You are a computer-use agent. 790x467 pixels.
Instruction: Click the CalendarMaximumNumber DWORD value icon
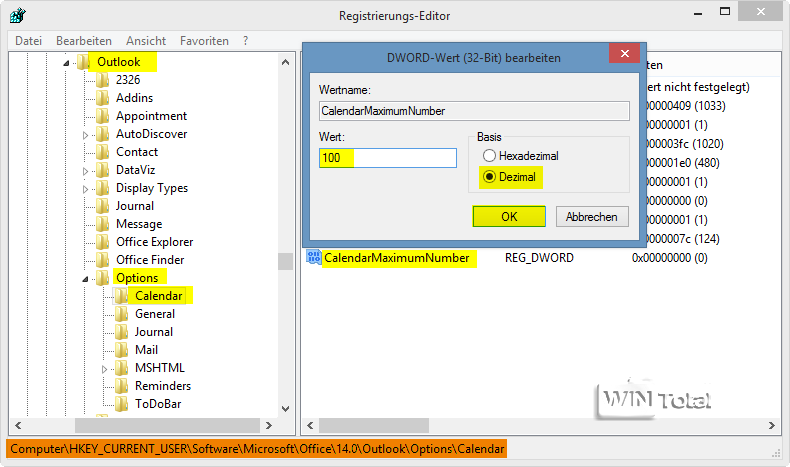tap(313, 258)
